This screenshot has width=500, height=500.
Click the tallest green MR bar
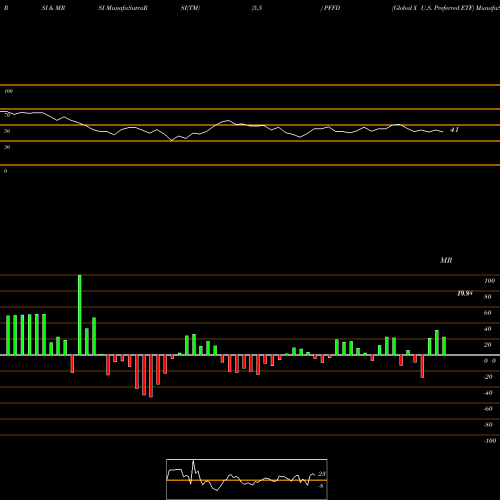tap(80, 315)
